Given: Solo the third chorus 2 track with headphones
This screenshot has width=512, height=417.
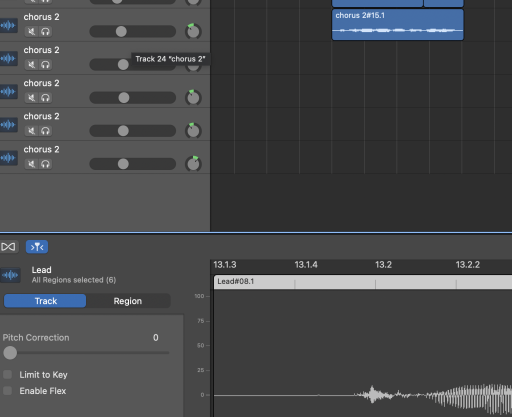Looking at the screenshot, I should click(x=45, y=98).
